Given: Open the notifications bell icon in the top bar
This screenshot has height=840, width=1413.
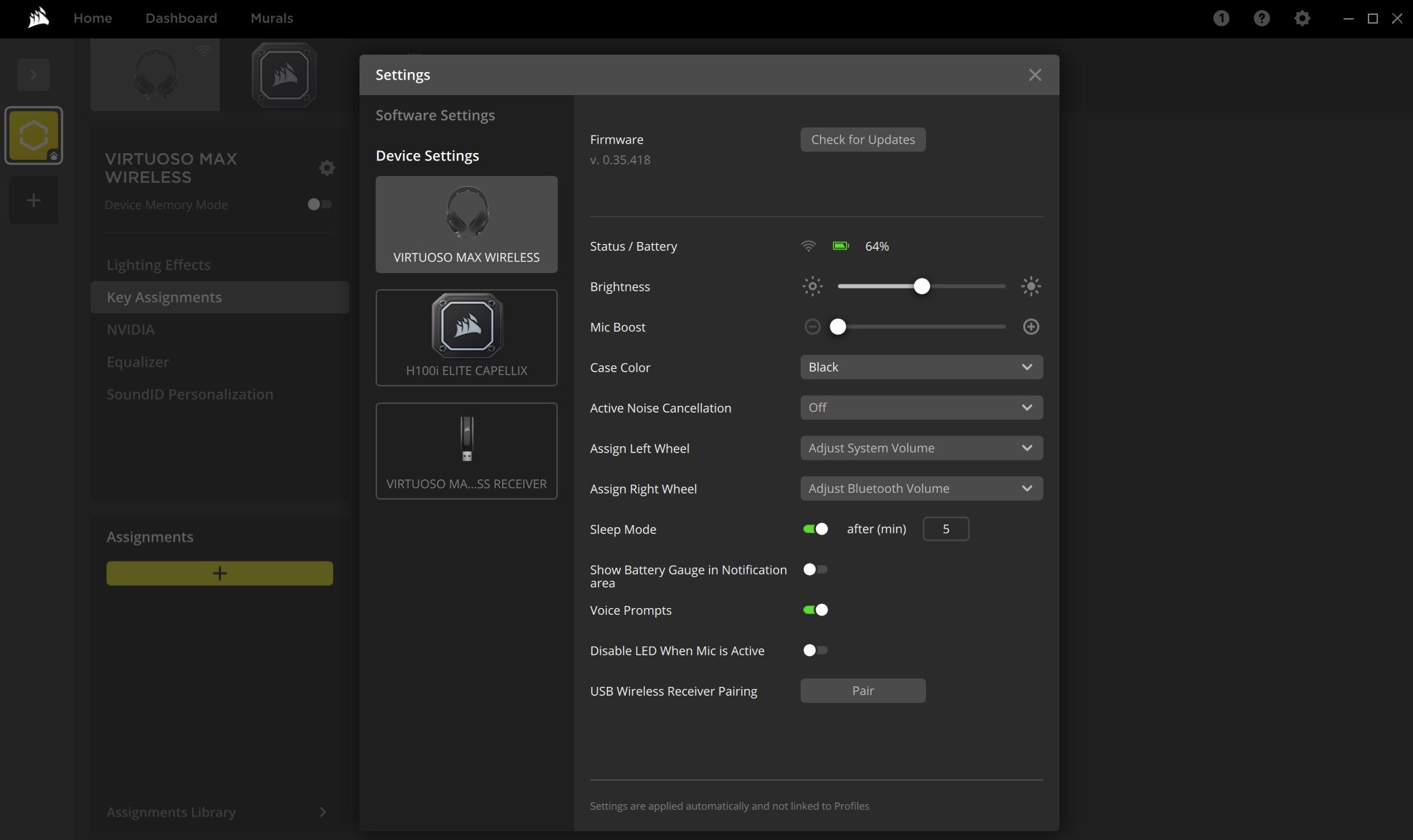Looking at the screenshot, I should 1221,18.
